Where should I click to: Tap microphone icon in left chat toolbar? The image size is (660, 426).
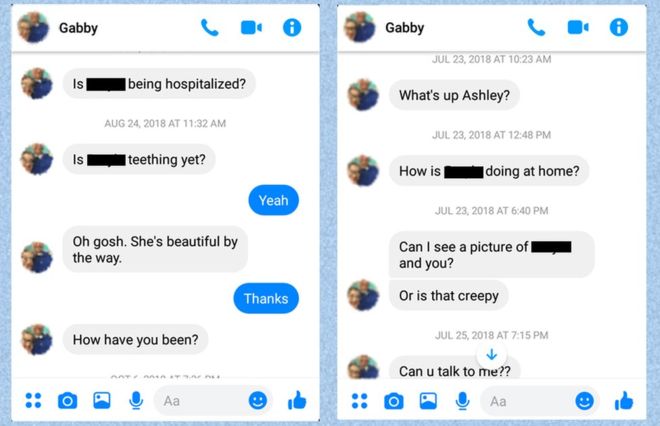136,401
